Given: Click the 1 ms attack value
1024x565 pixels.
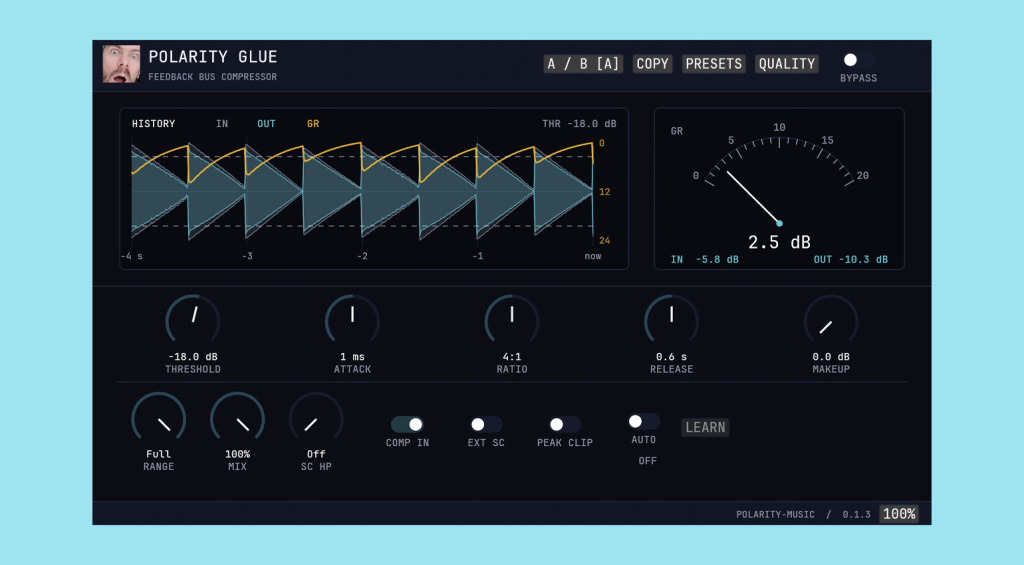Looking at the screenshot, I should 353,357.
